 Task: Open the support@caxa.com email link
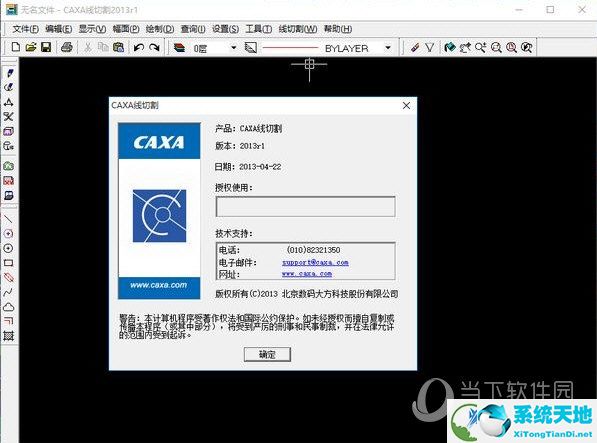click(x=315, y=262)
